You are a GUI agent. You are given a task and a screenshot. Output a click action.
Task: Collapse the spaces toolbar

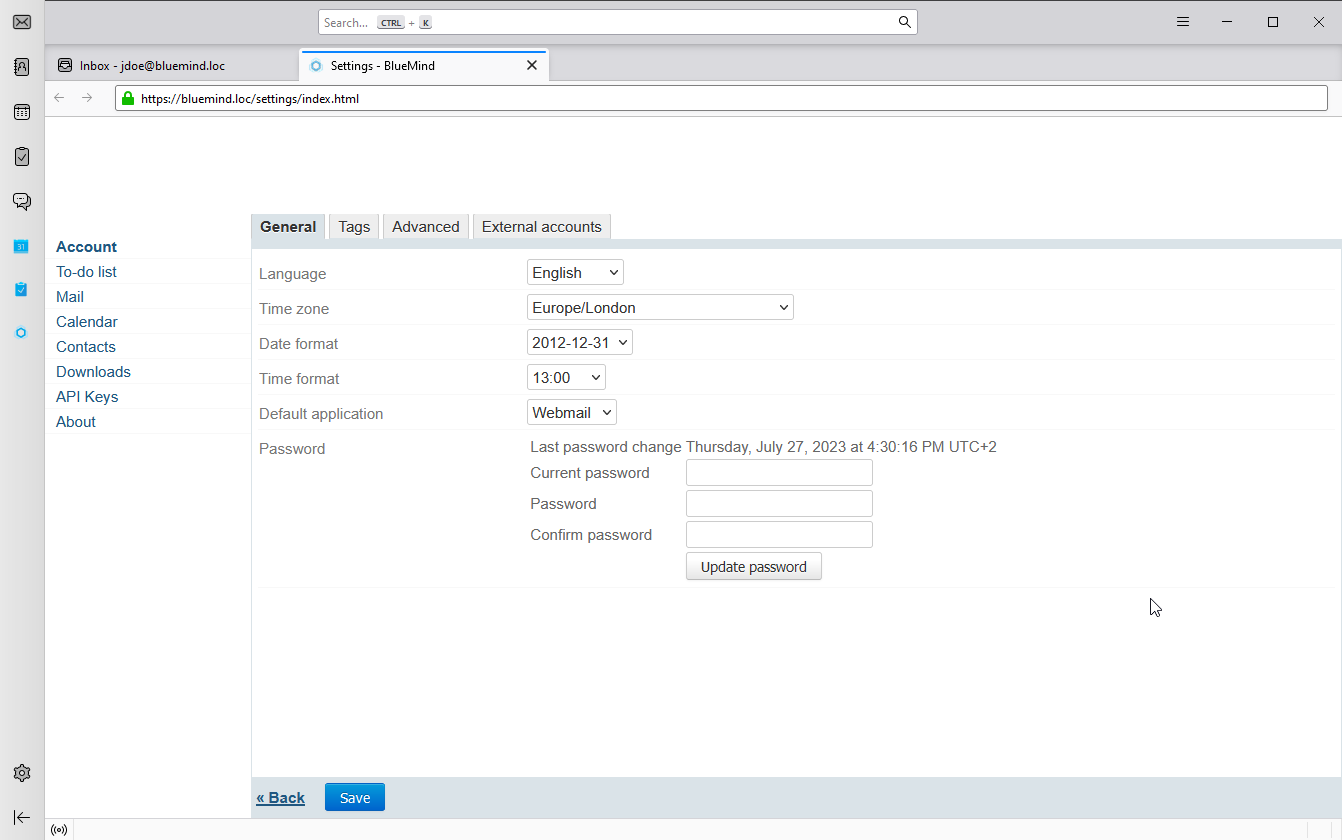click(21, 817)
